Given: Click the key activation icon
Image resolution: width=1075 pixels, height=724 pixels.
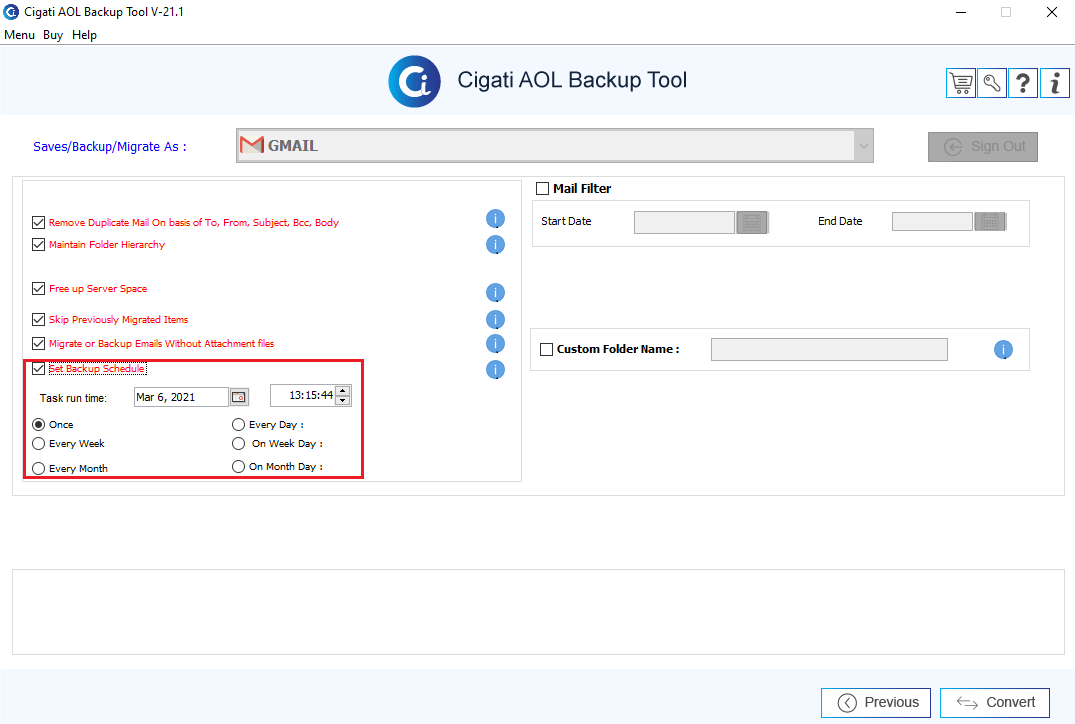Looking at the screenshot, I should click(x=991, y=84).
